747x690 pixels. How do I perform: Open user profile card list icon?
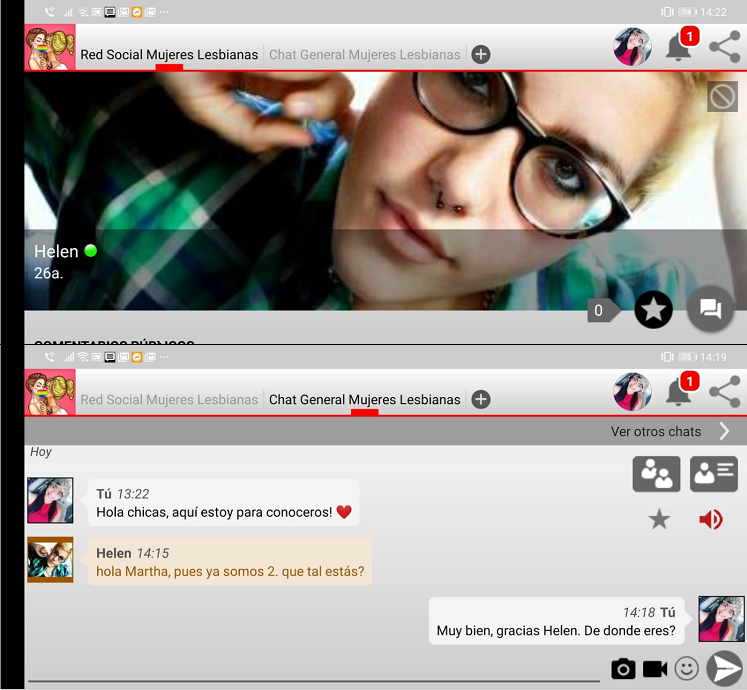coord(714,474)
